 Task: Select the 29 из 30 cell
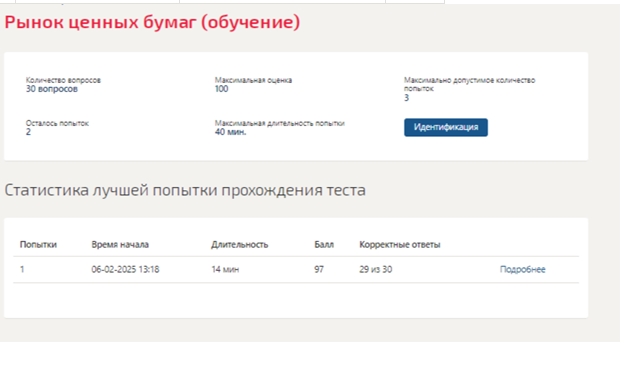click(376, 269)
